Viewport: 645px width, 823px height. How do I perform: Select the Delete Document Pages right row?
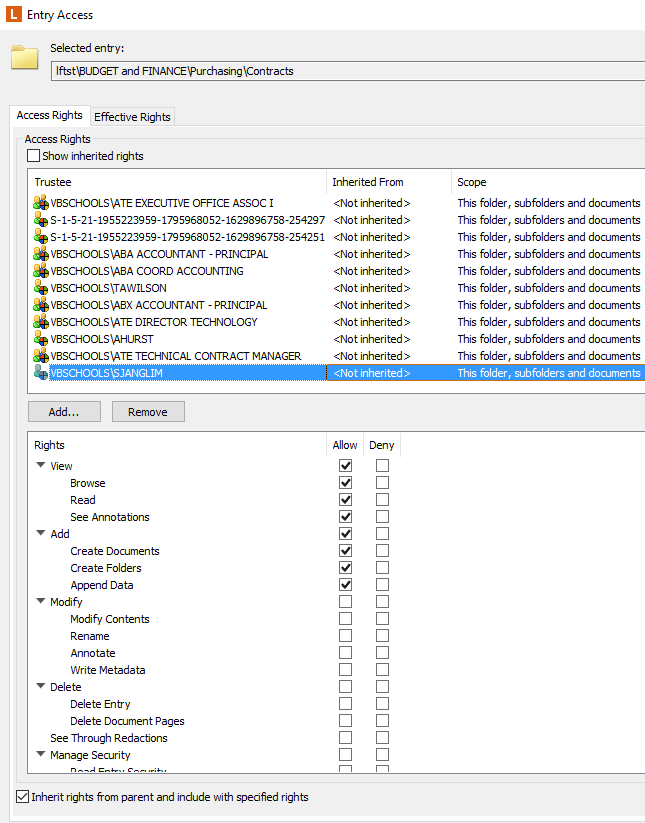click(128, 721)
